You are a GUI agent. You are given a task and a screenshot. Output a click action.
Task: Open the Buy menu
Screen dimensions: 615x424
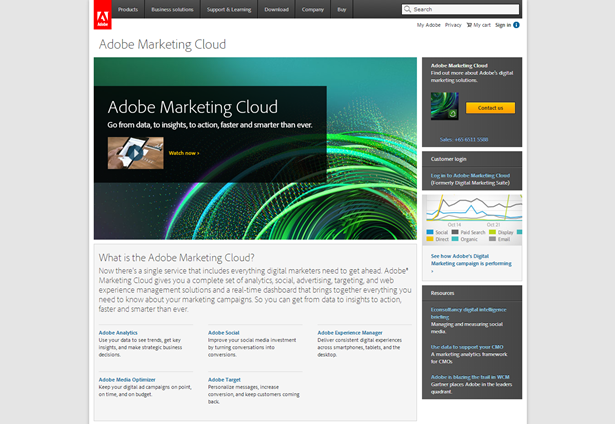click(342, 9)
